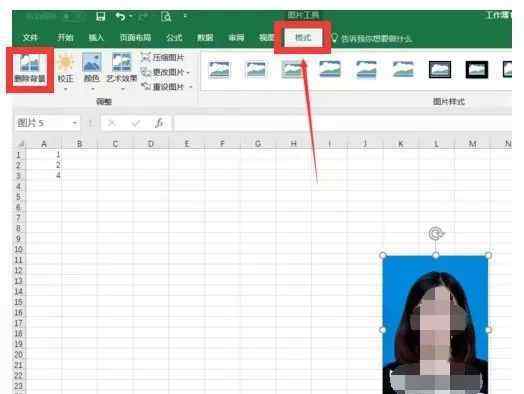The width and height of the screenshot is (524, 394).
Task: Click the undo arrow in the quick access toolbar
Action: pyautogui.click(x=121, y=16)
